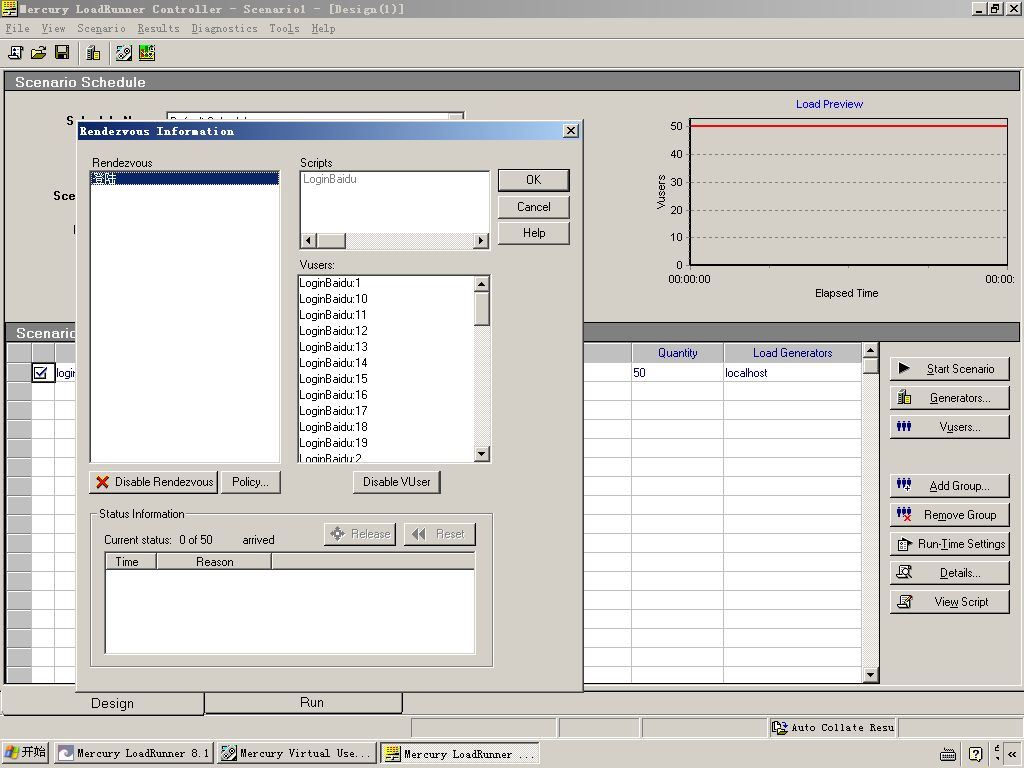Open the Scenario menu
The height and width of the screenshot is (768, 1024).
(101, 28)
